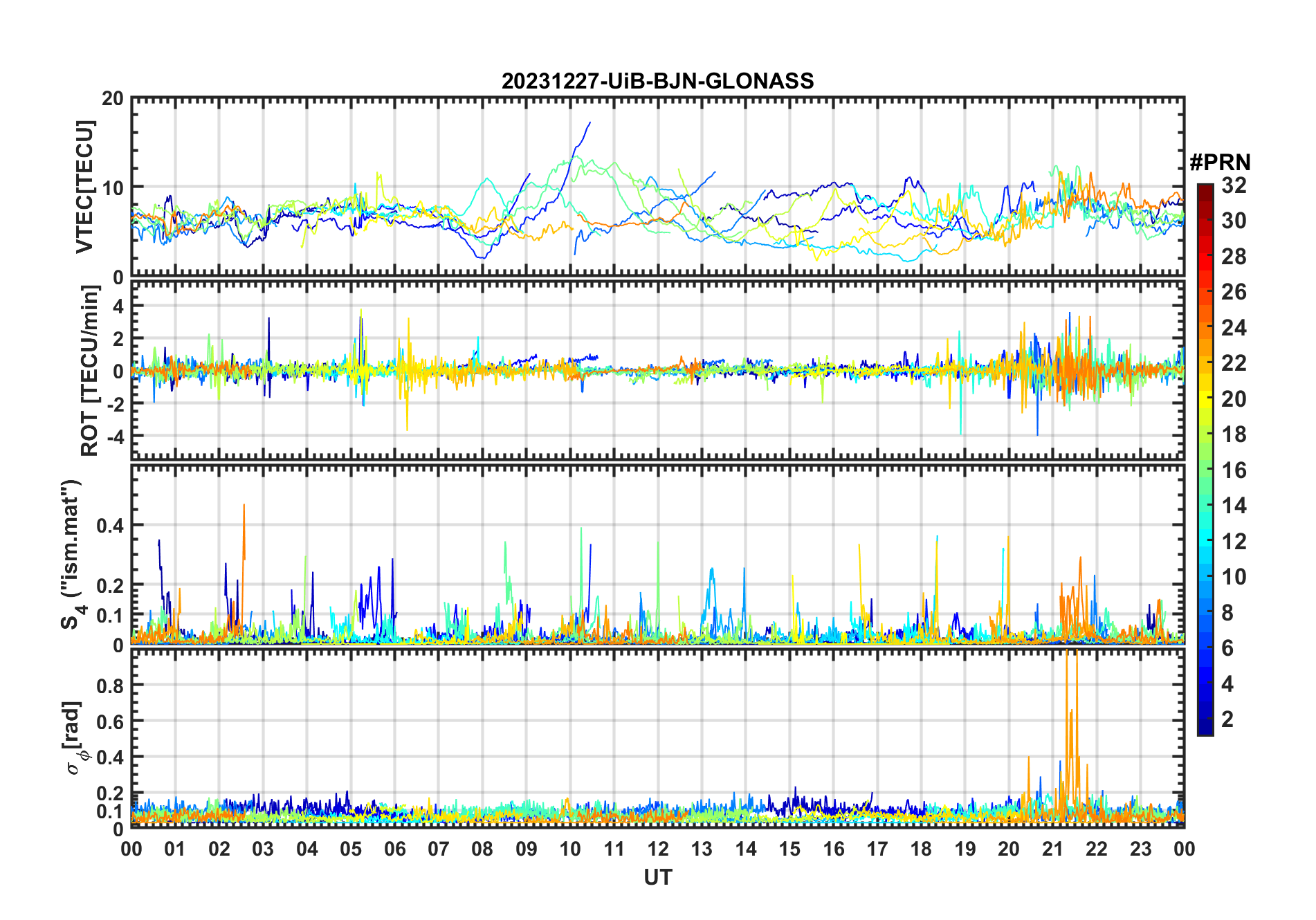Viewport: 1316px width, 920px height.
Task: Click the S4 ("ism.mat") y-axis label
Action: coord(71,554)
